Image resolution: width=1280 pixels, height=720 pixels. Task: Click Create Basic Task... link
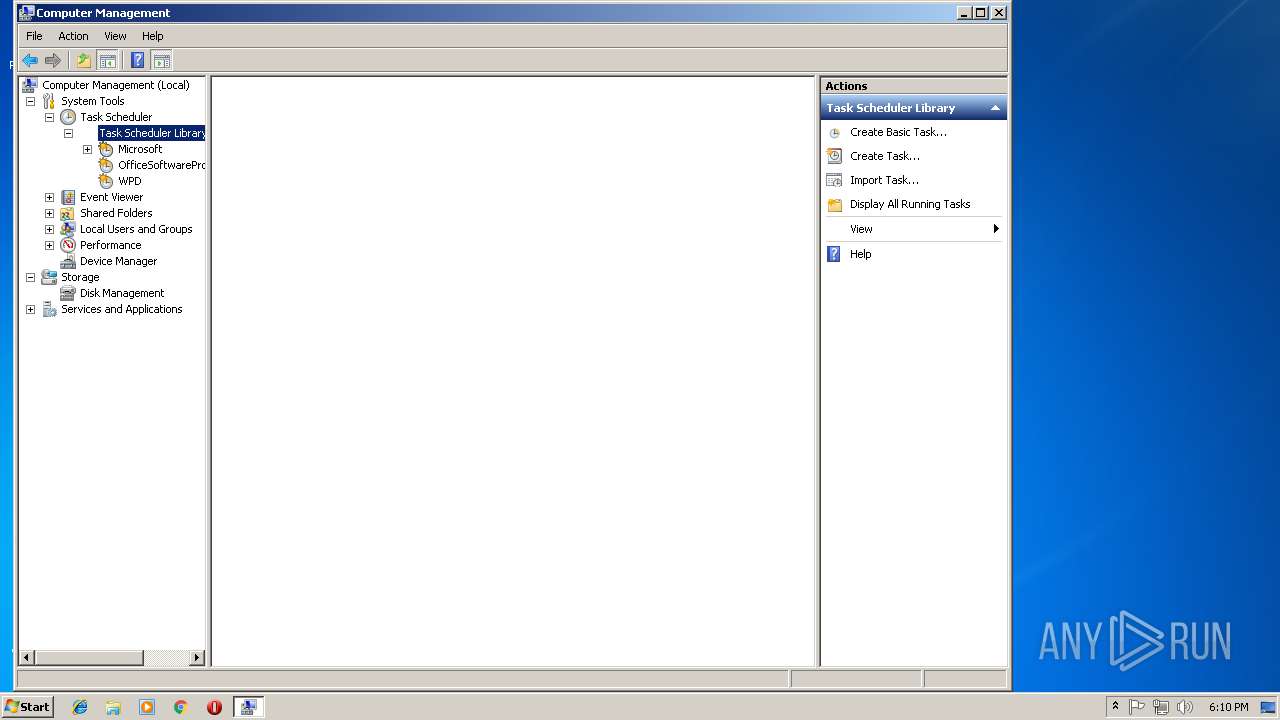point(898,132)
